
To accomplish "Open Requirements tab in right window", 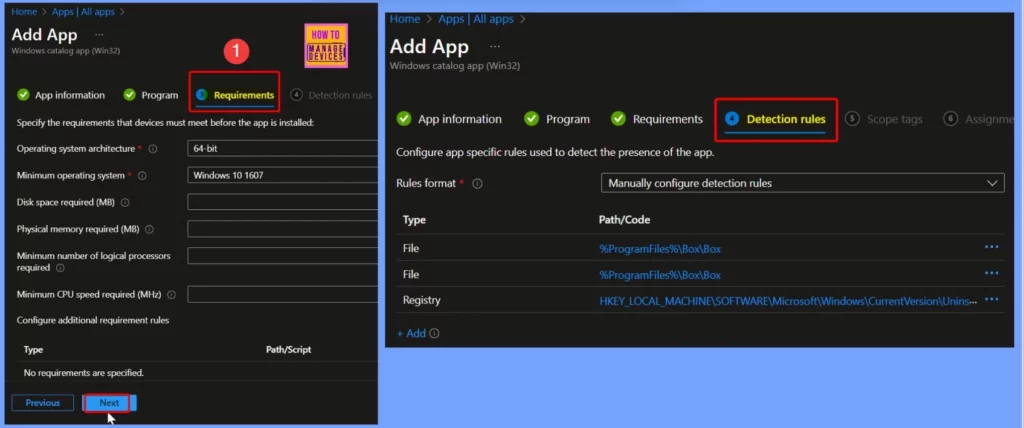I will [657, 119].
